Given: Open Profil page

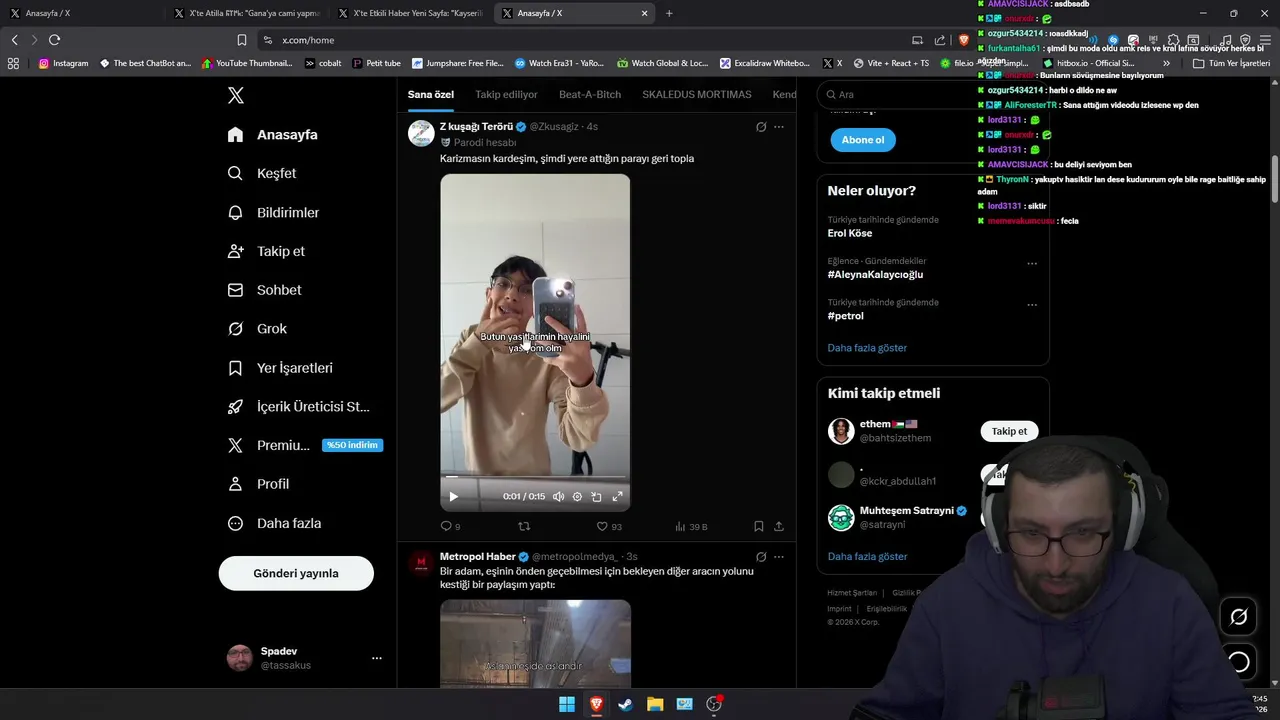Looking at the screenshot, I should pos(258,484).
